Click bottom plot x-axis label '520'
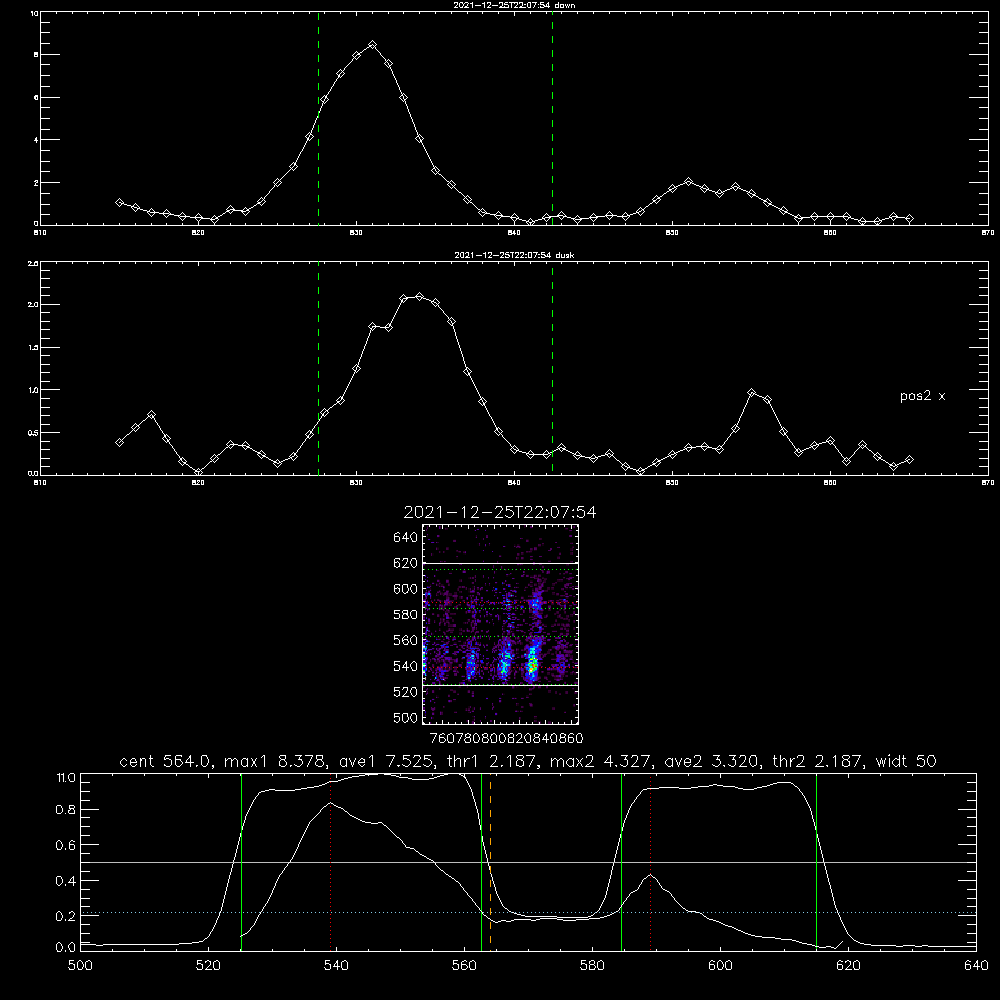Viewport: 1000px width, 1000px height. pyautogui.click(x=208, y=966)
